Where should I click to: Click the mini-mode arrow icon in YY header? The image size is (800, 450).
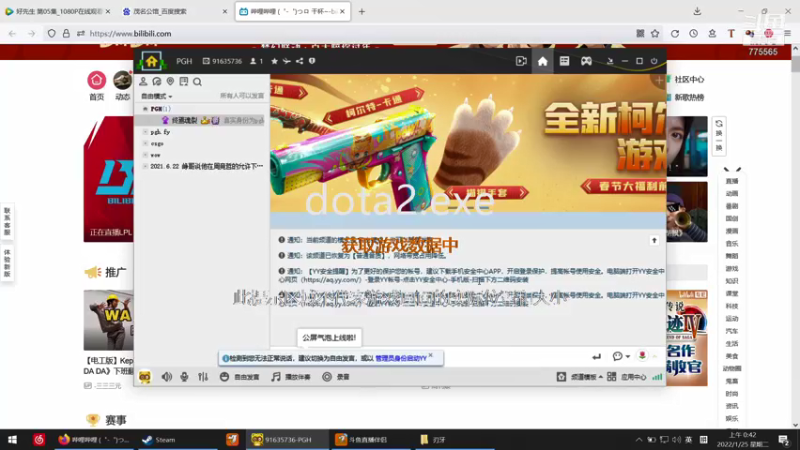coord(610,61)
